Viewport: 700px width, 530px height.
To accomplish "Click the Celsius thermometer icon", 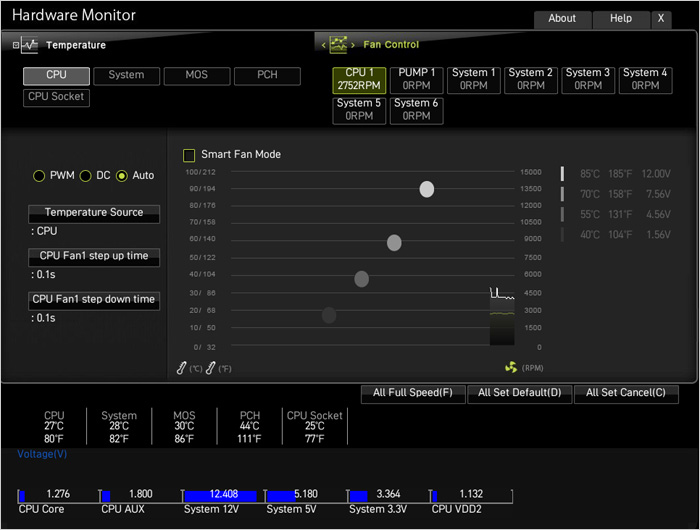I will click(x=182, y=368).
